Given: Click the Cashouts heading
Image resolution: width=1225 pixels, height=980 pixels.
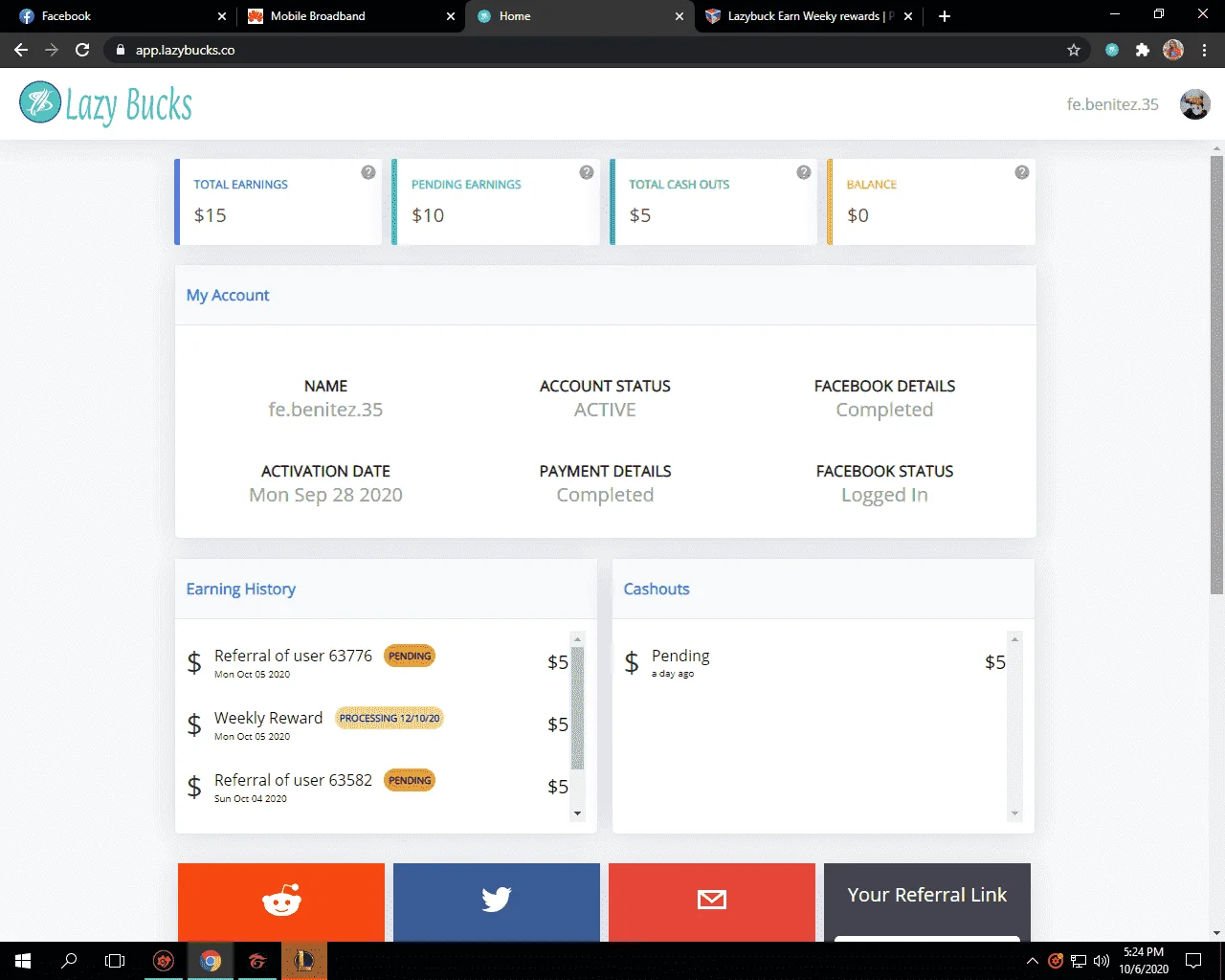Looking at the screenshot, I should [x=657, y=589].
